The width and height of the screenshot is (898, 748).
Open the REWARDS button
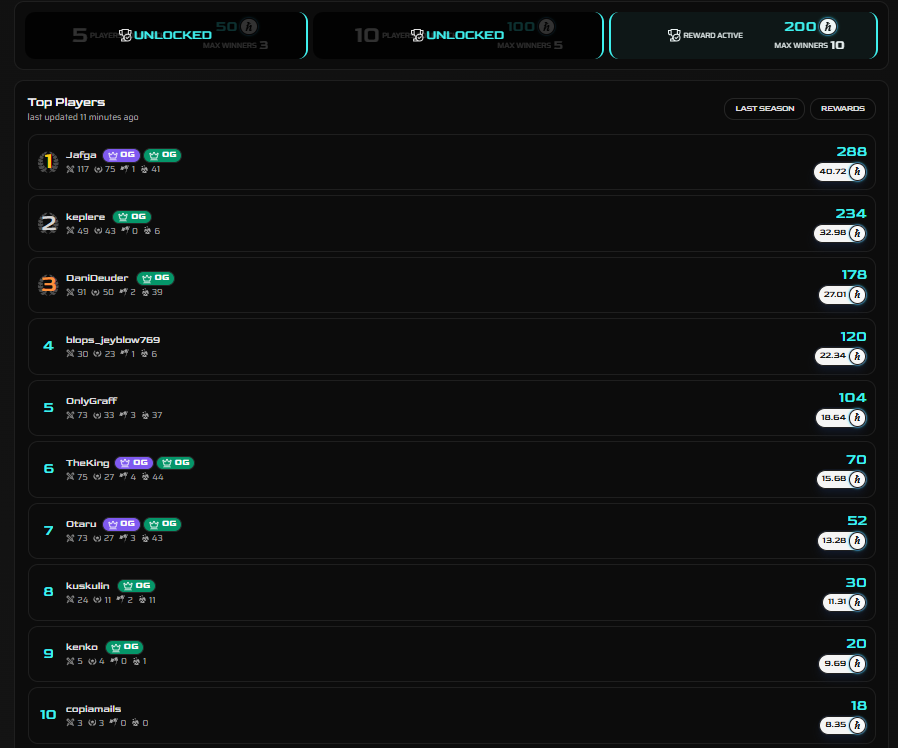842,108
